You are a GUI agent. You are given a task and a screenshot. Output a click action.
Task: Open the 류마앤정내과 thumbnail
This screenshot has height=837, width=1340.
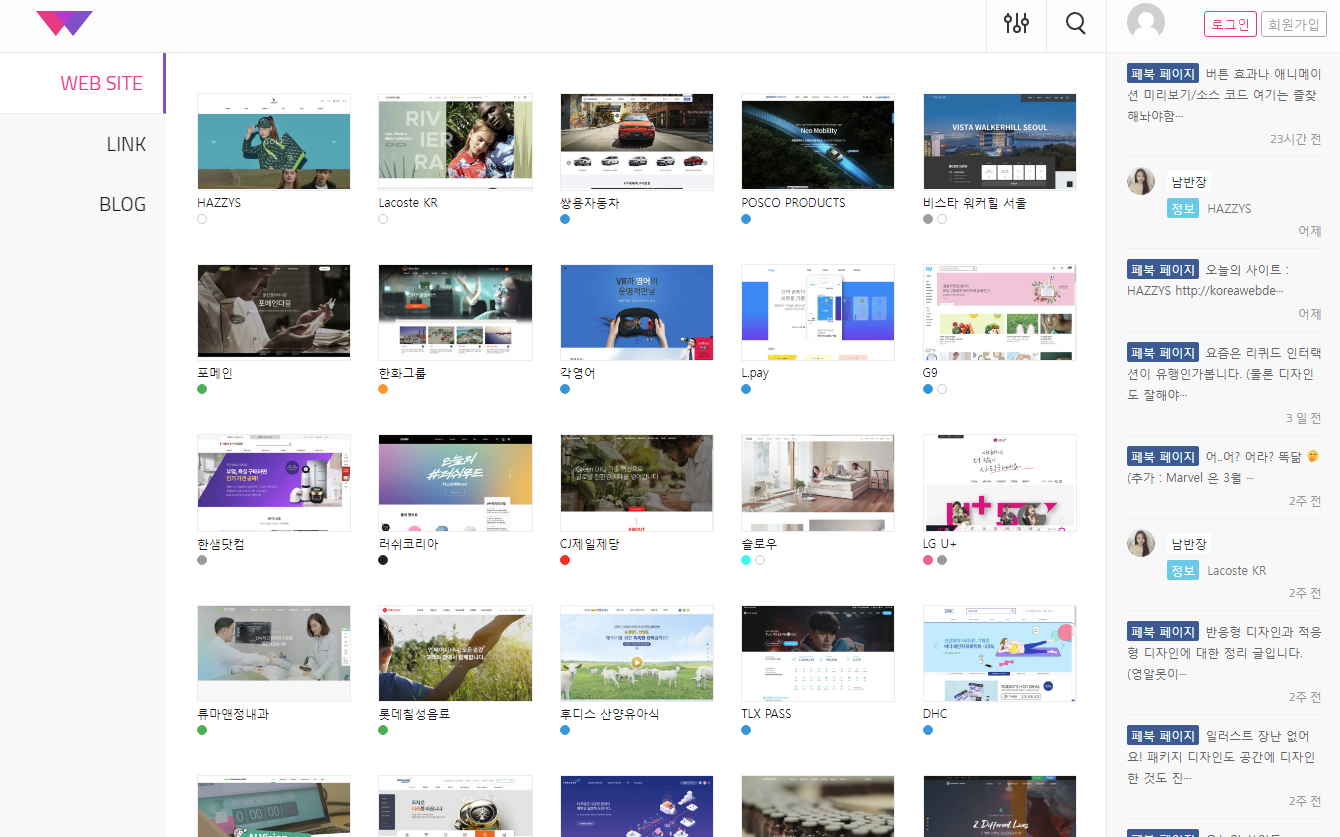[274, 653]
